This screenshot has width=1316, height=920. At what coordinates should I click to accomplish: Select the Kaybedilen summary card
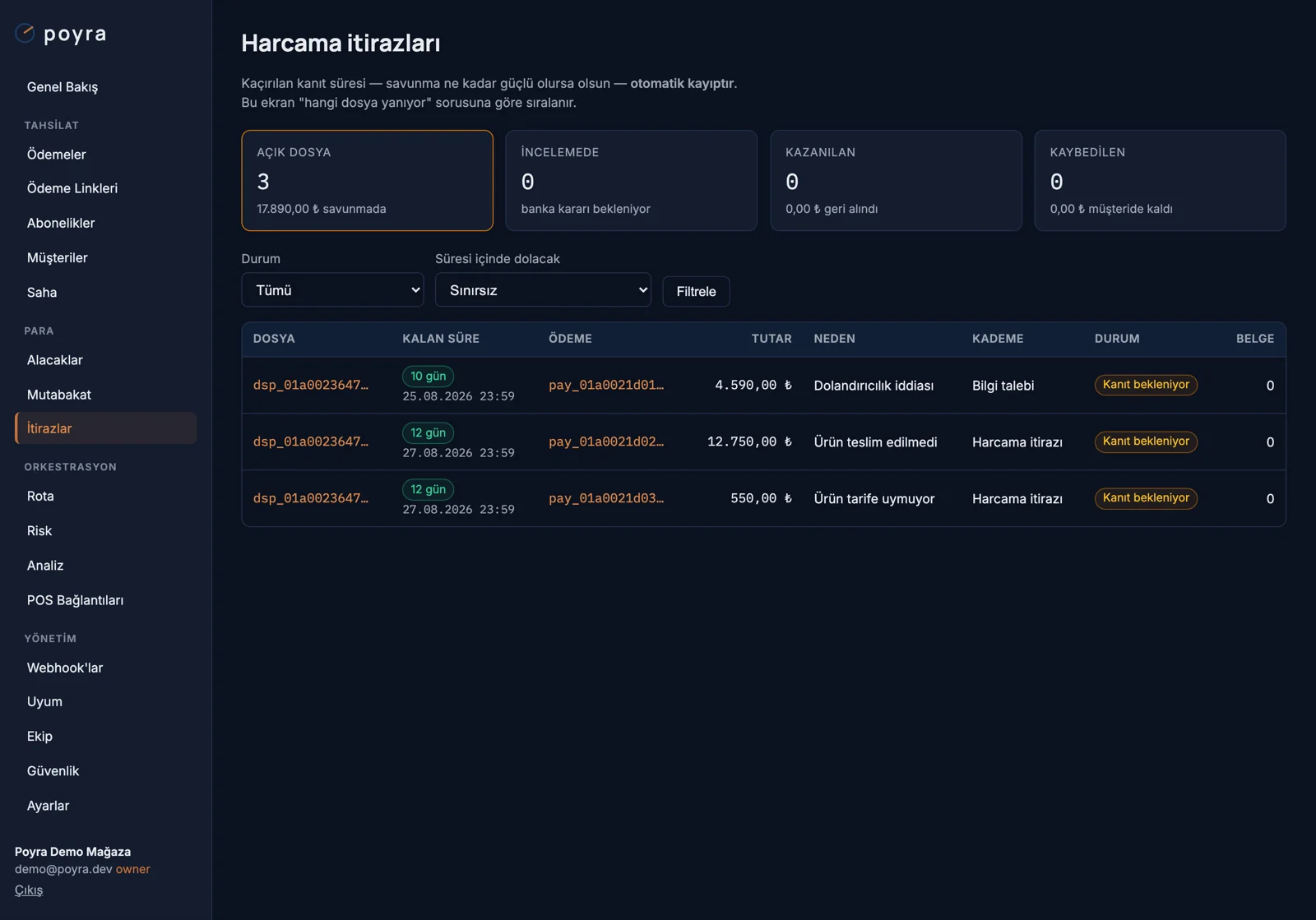[1161, 180]
